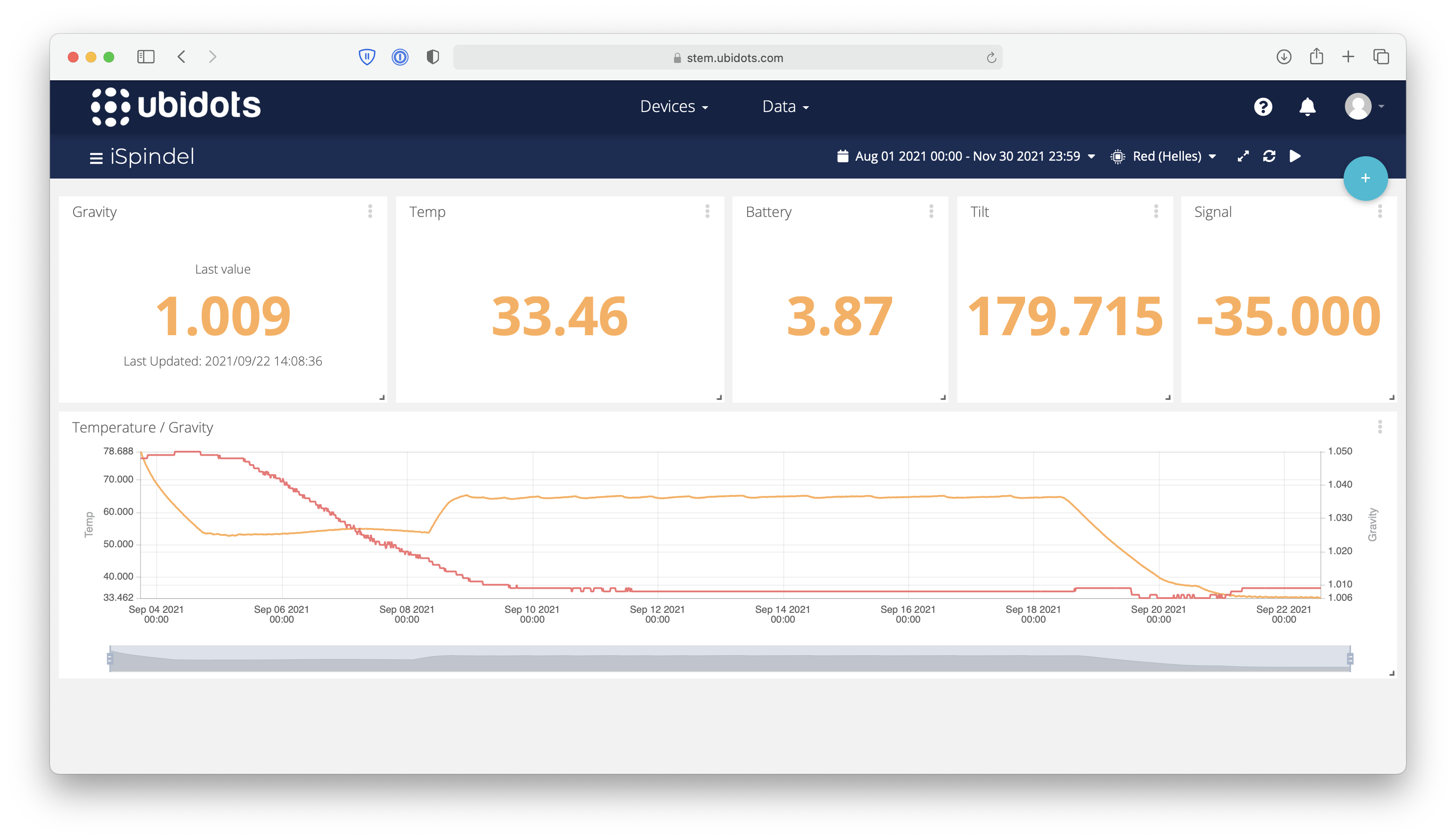
Task: Click the iSpindel dashboard title
Action: [152, 157]
